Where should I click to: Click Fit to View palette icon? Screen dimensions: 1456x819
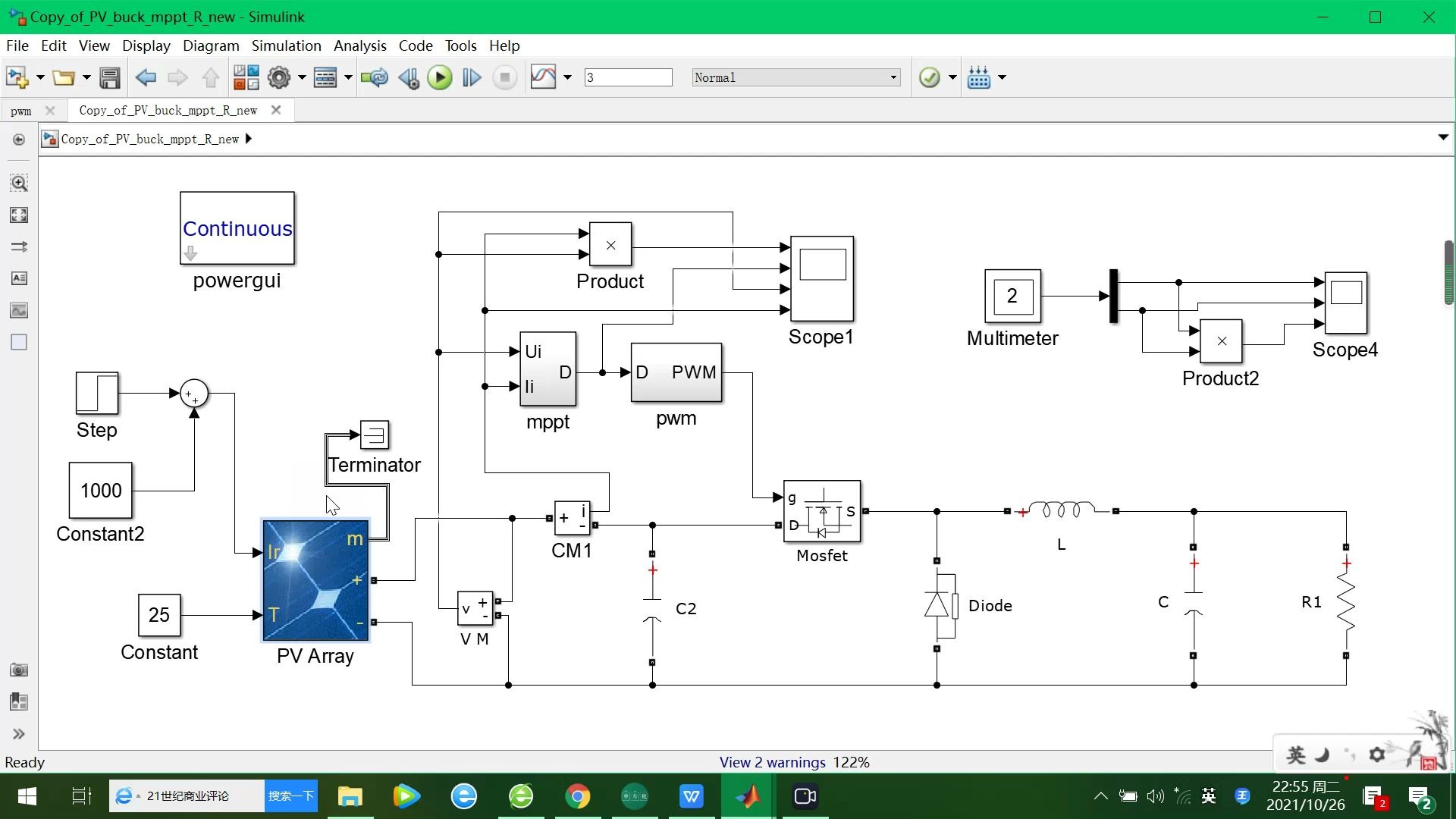(x=19, y=215)
